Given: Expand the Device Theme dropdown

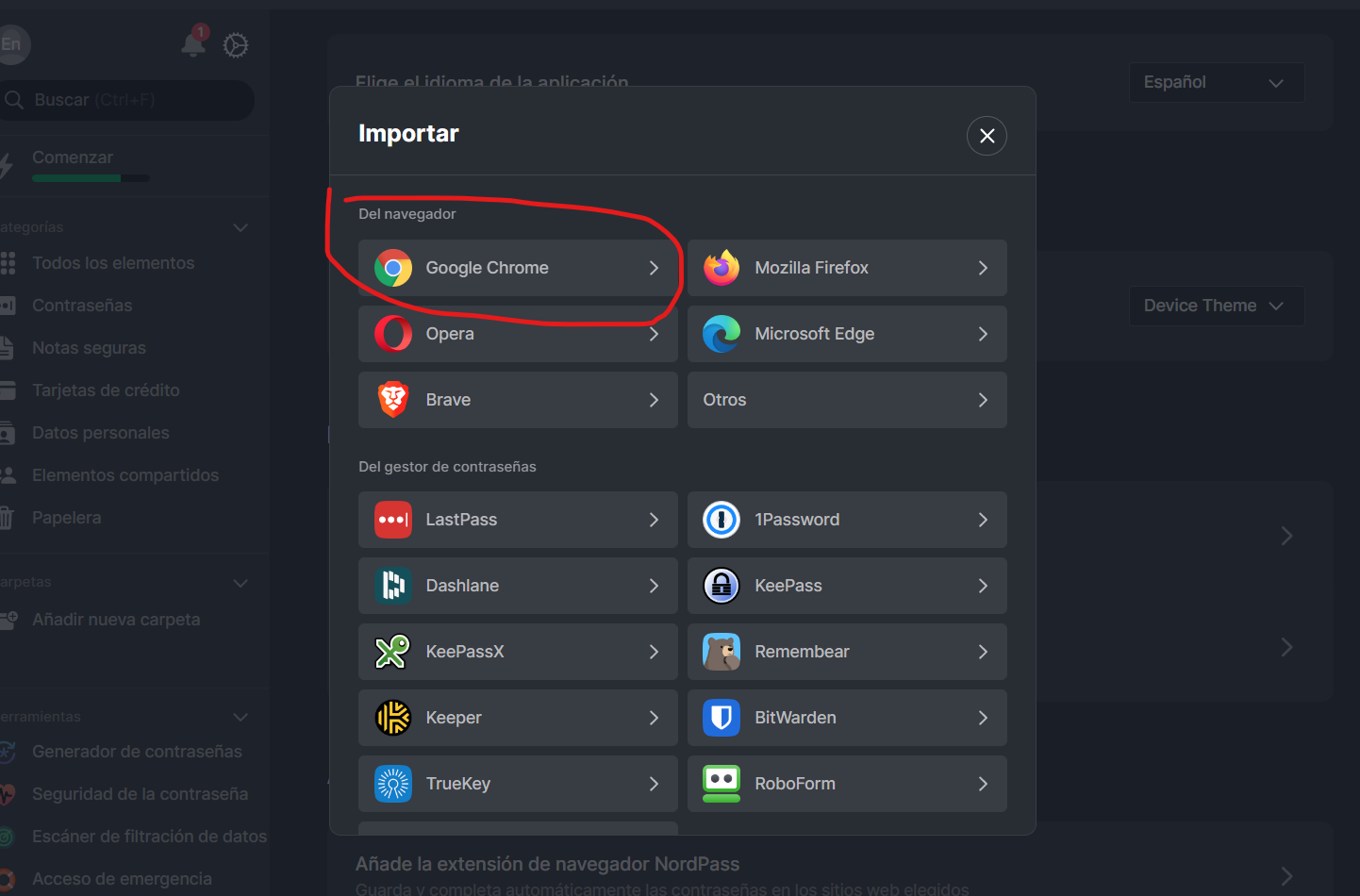Looking at the screenshot, I should (1216, 306).
